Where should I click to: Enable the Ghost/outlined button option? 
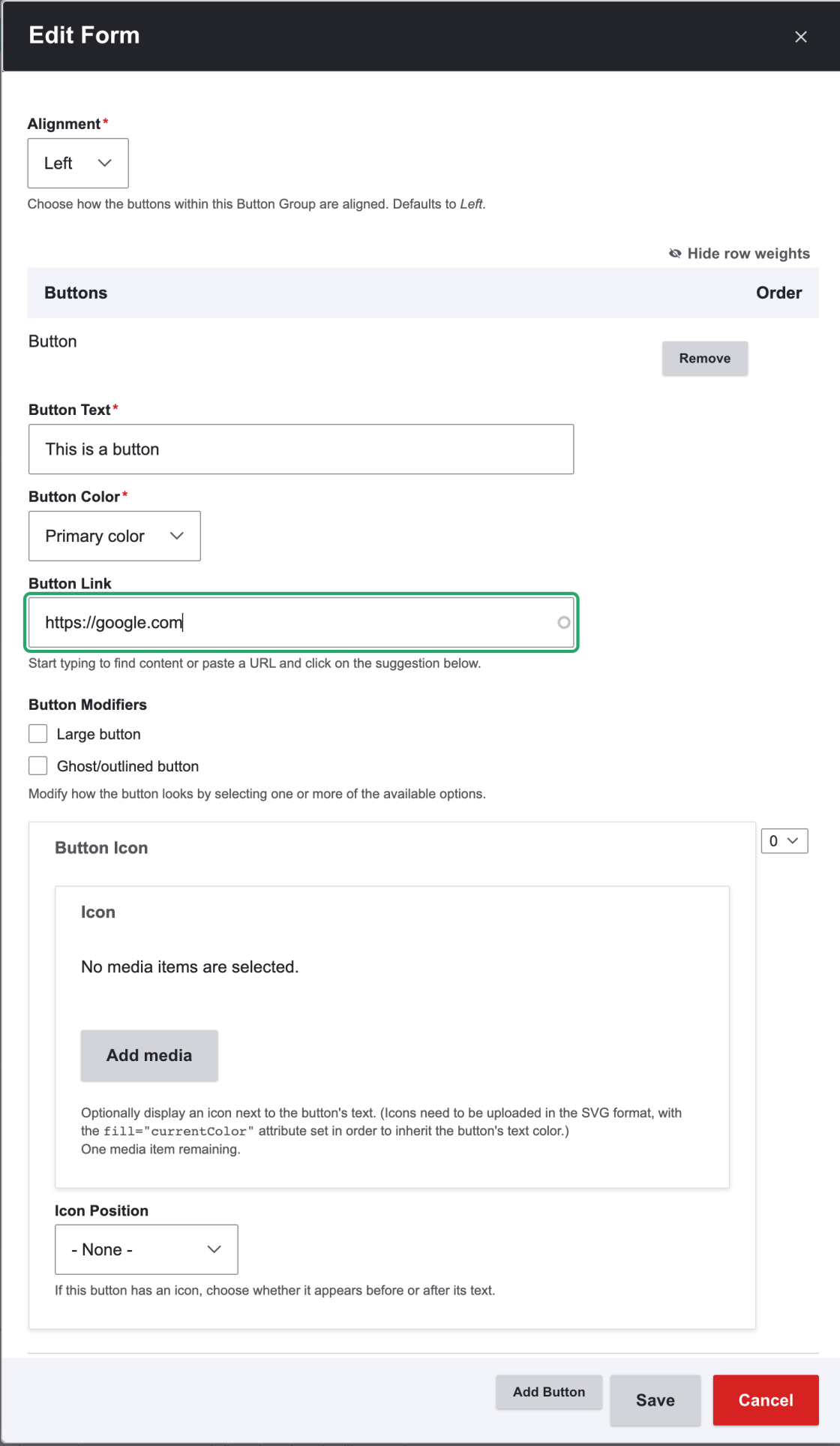pyautogui.click(x=37, y=765)
